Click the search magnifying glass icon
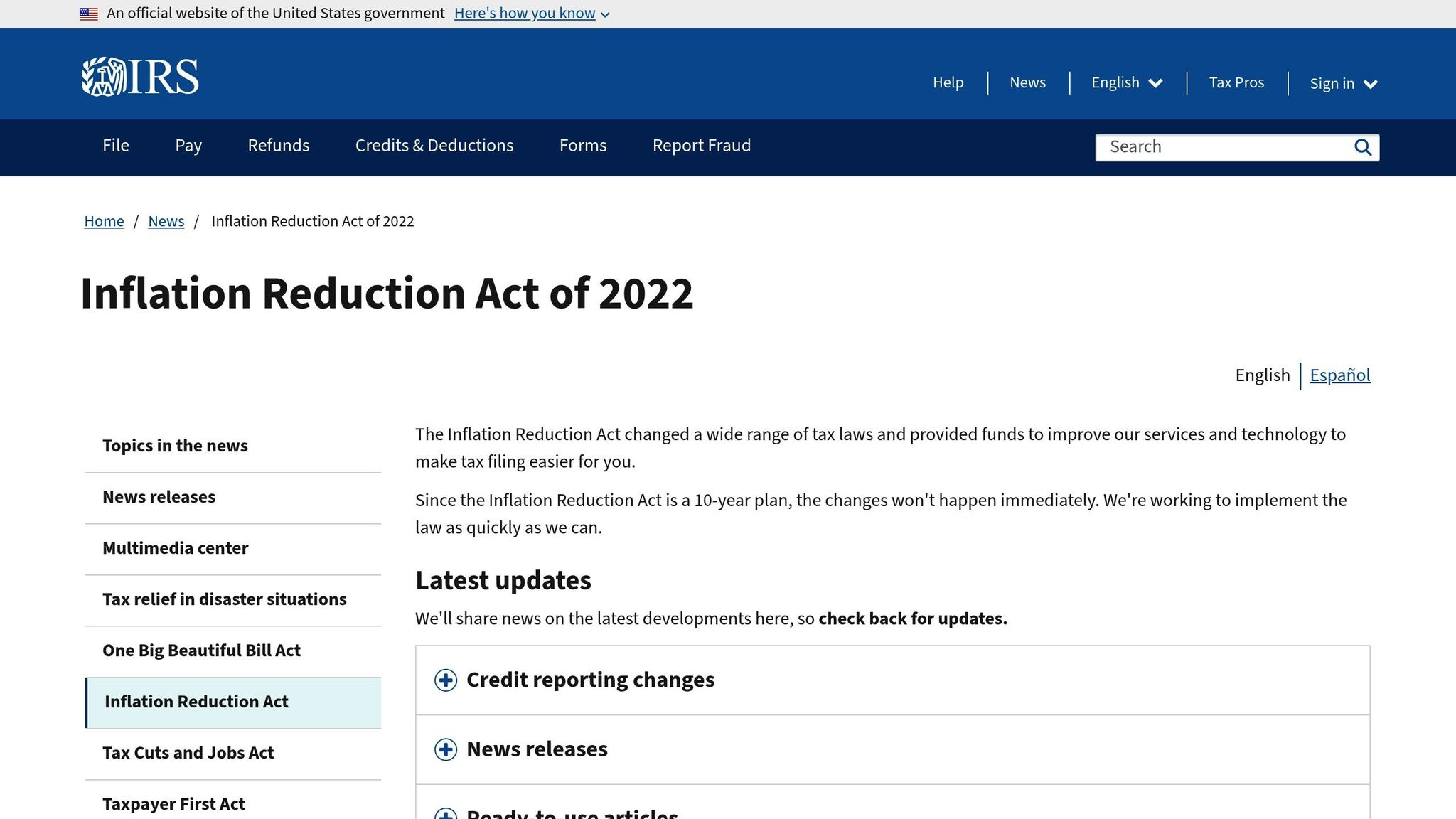This screenshot has height=819, width=1456. click(x=1363, y=147)
